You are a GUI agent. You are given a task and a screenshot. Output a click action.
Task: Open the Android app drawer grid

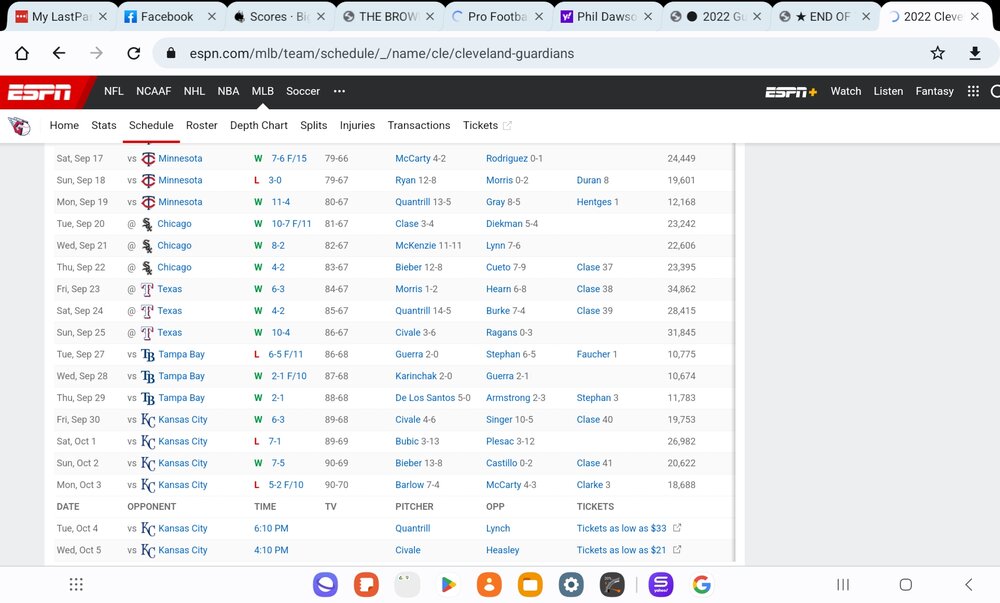click(76, 585)
